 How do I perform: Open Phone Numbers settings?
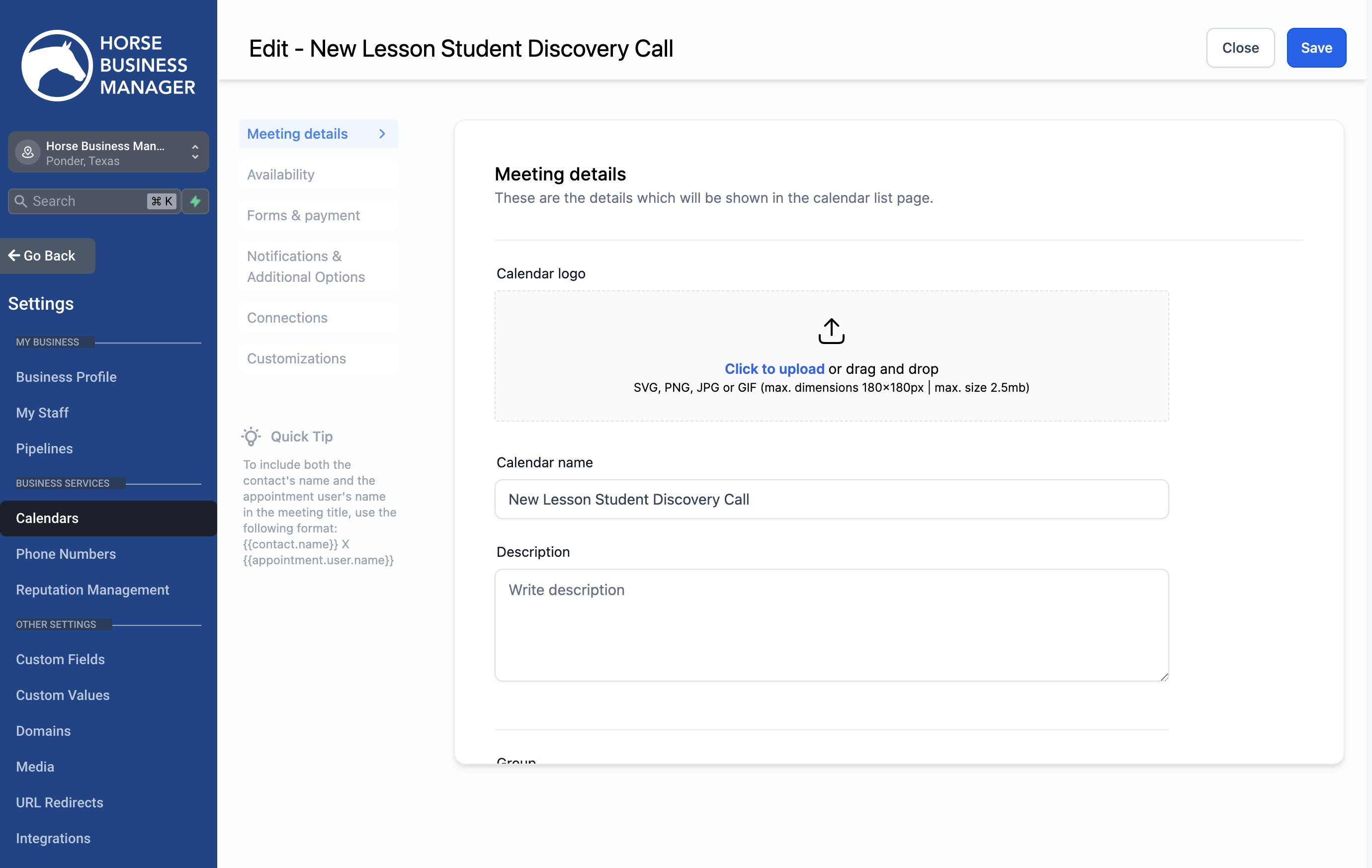66,554
